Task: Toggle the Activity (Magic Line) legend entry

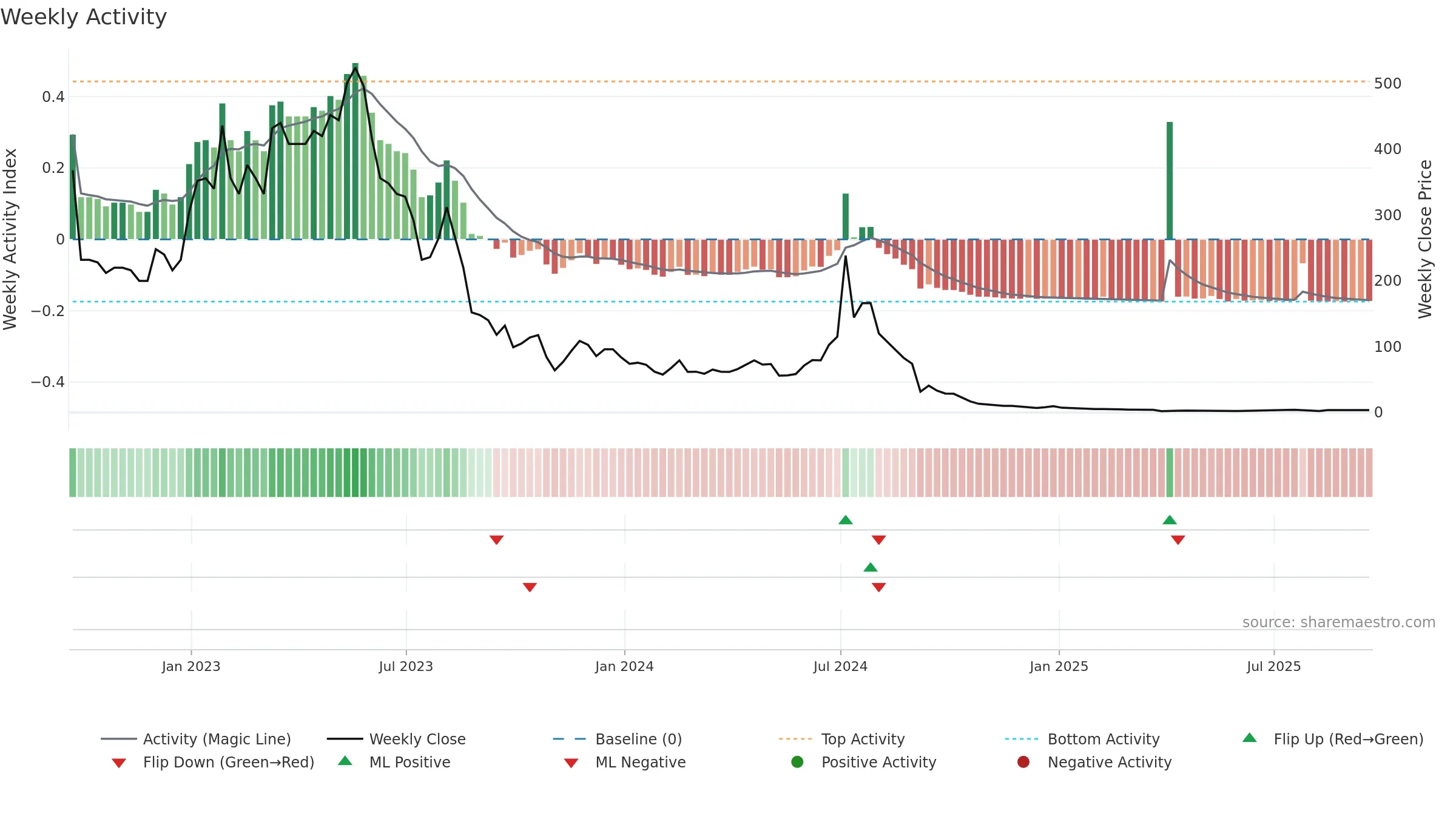Action: tap(196, 739)
